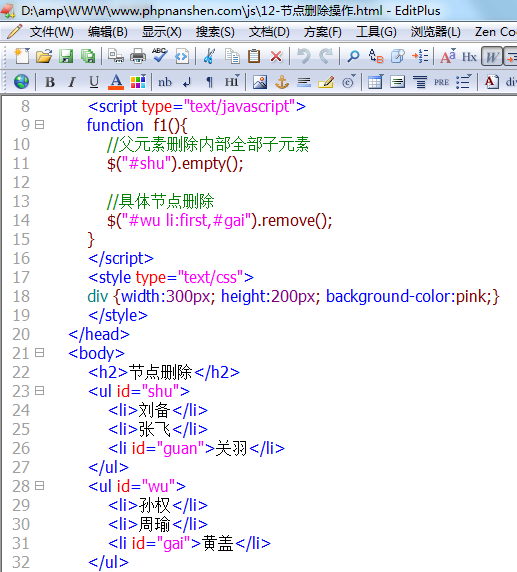
Task: Click the Find in Files icon
Action: pyautogui.click(x=398, y=57)
